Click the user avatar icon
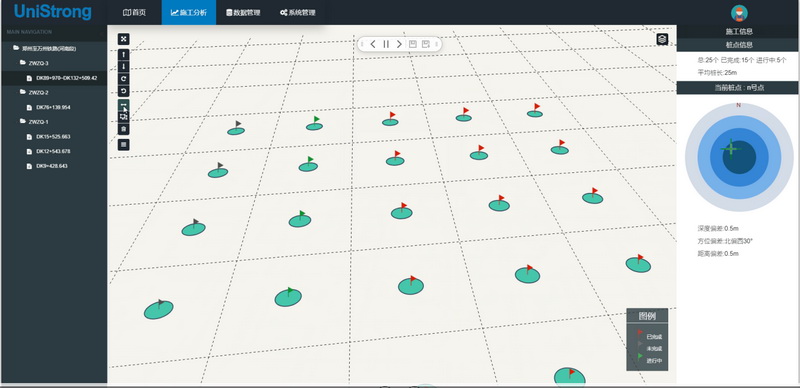This screenshot has height=388, width=800. [739, 13]
